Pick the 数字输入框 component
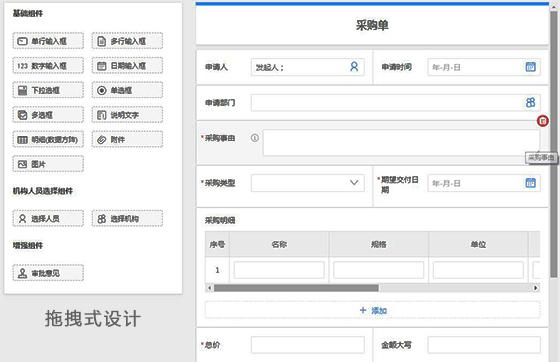Screen dimensions: 560x362 pos(48,66)
